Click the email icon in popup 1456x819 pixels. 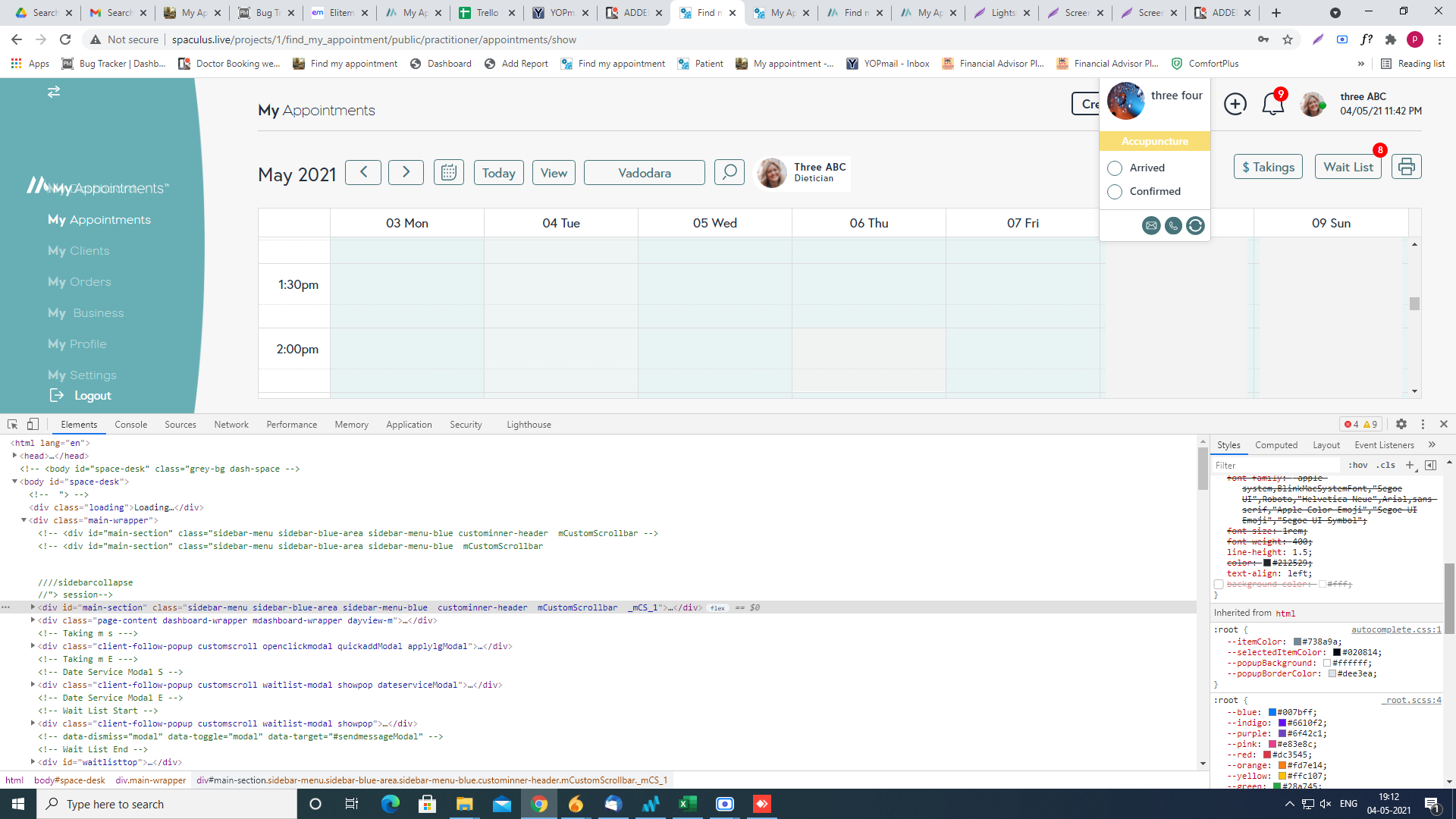point(1150,225)
